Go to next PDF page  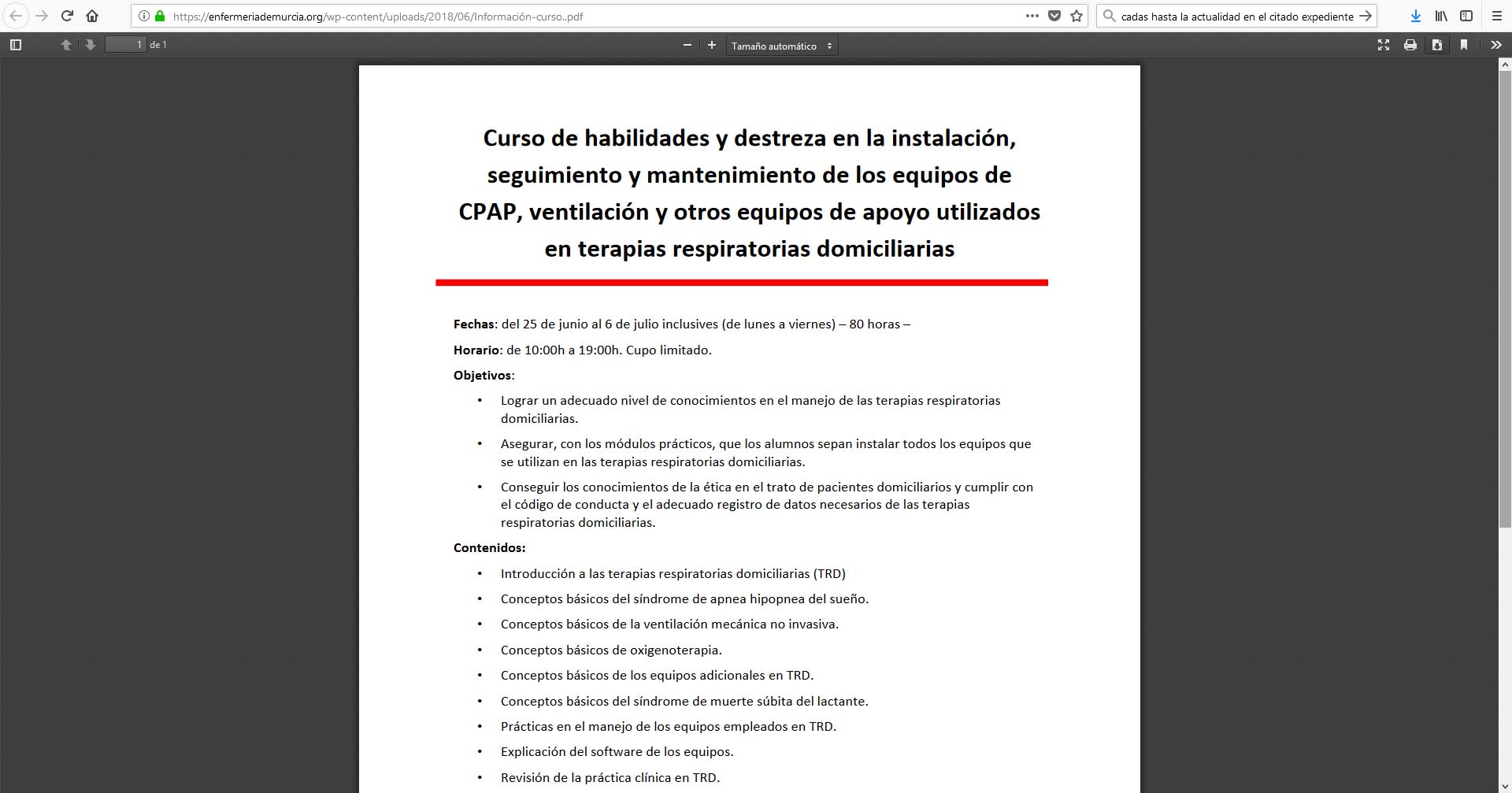(91, 45)
